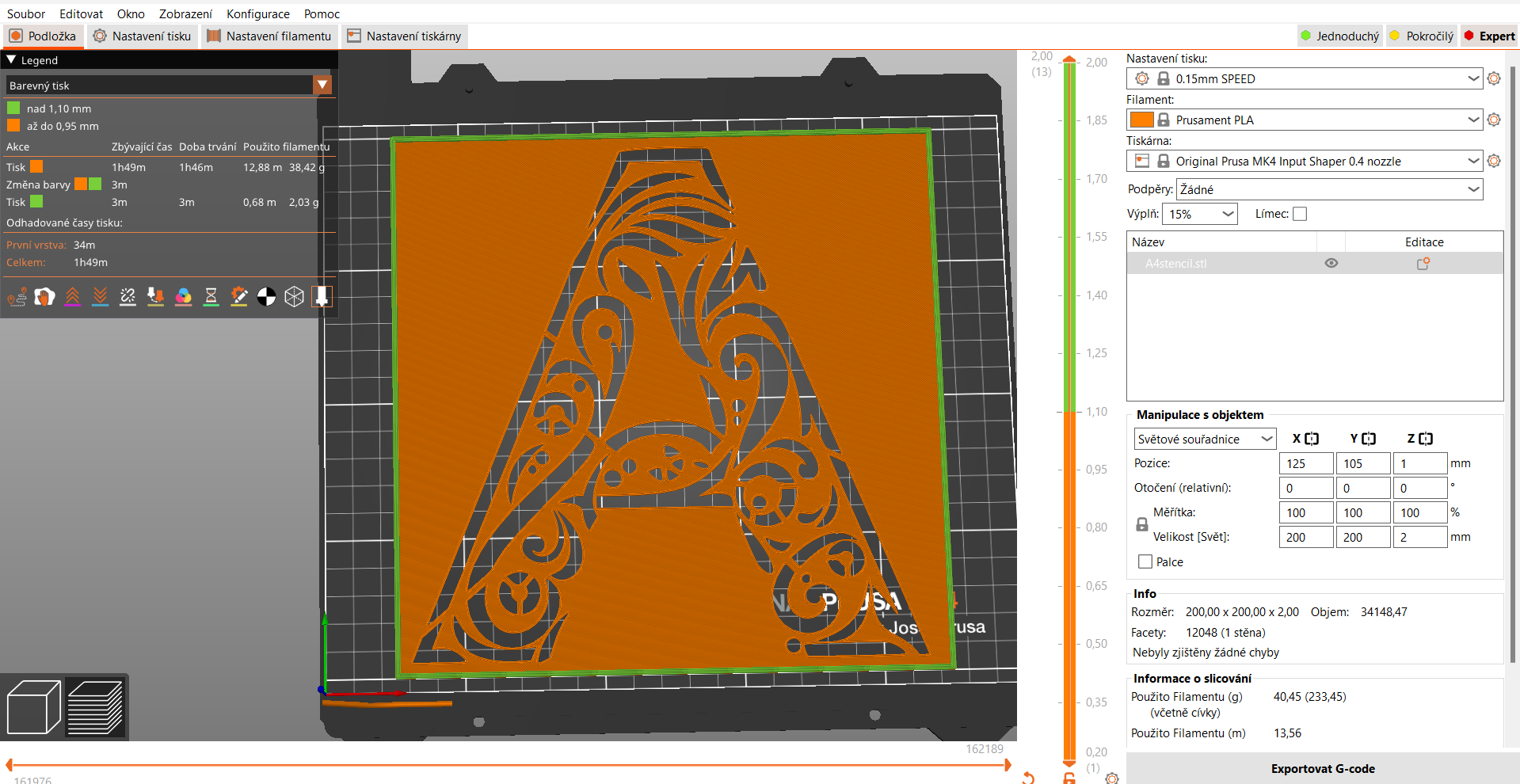Show custom G-codes via gear-pencil icon
The width and height of the screenshot is (1520, 784).
(x=239, y=296)
